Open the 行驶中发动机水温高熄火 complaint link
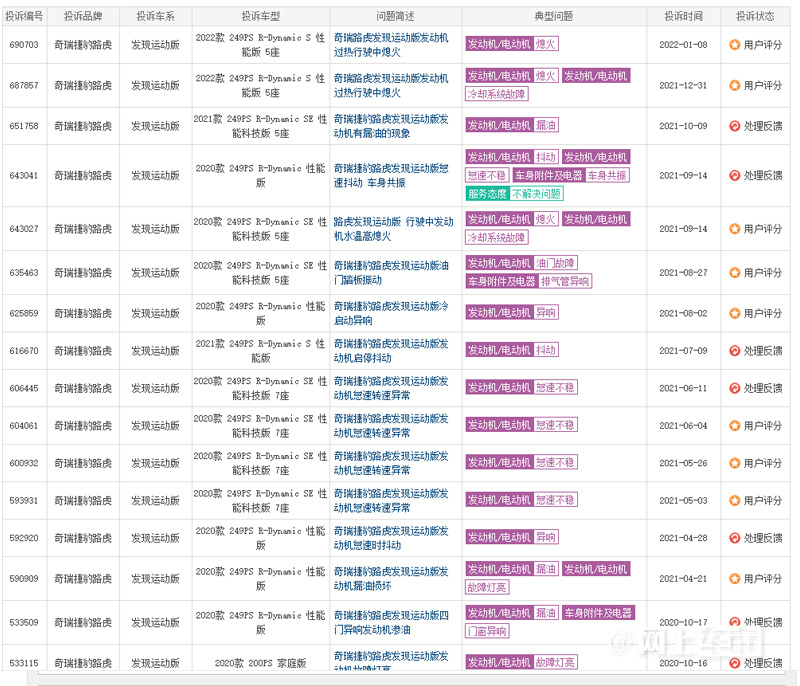 tap(393, 228)
